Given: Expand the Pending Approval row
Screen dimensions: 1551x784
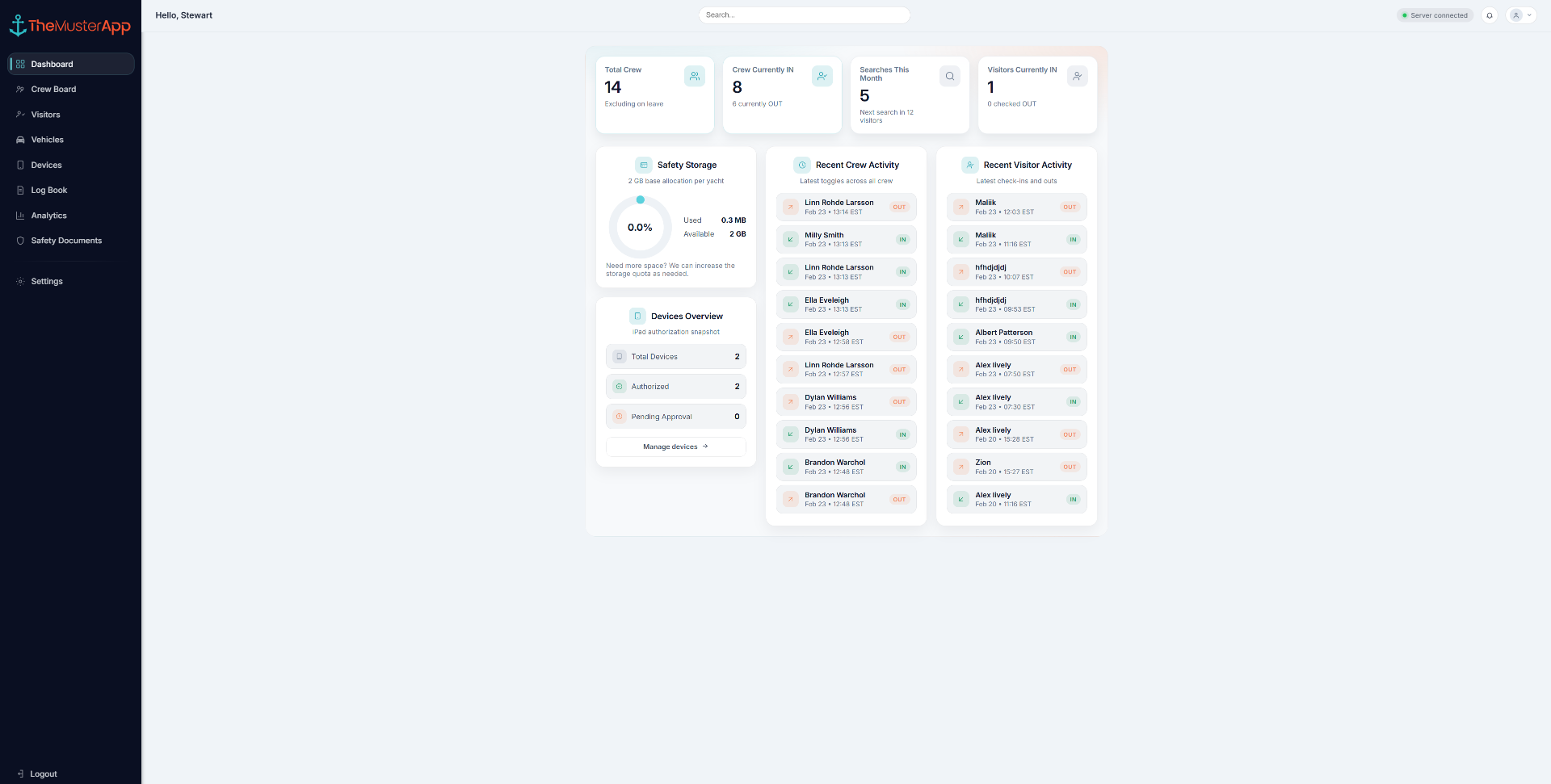Looking at the screenshot, I should (x=675, y=416).
